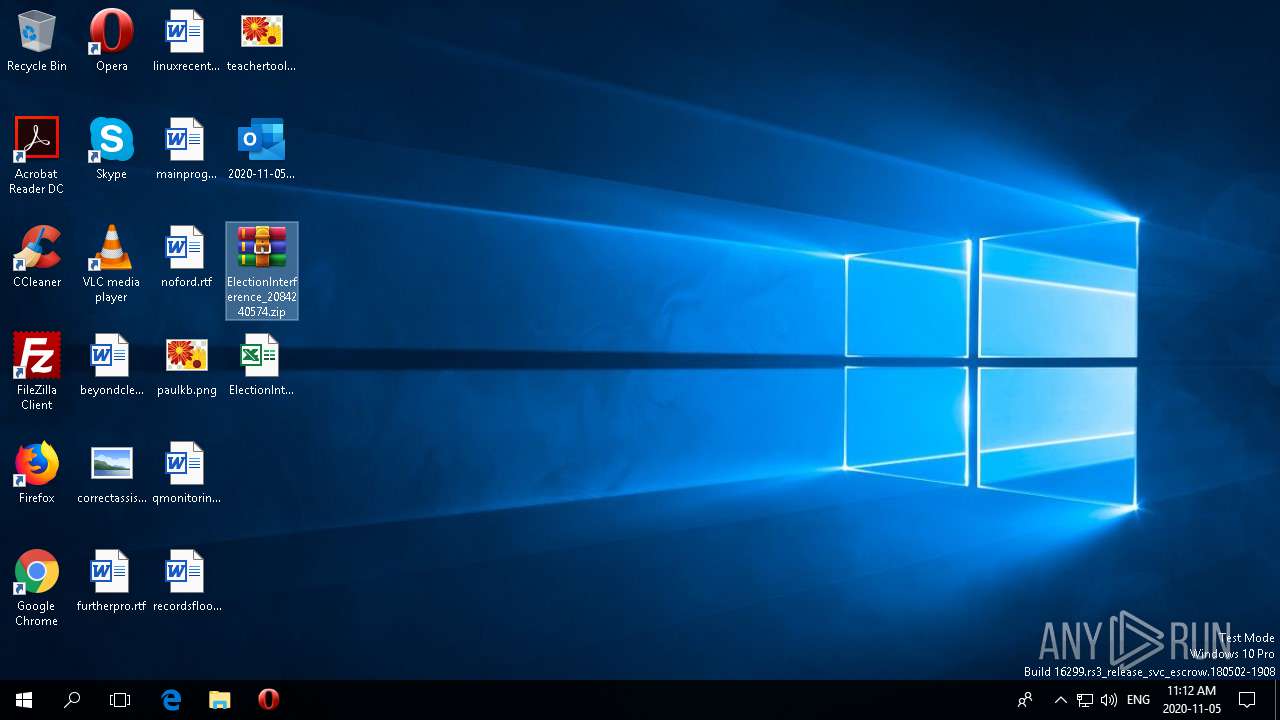Select the linuxrecent Word document

coord(186,41)
